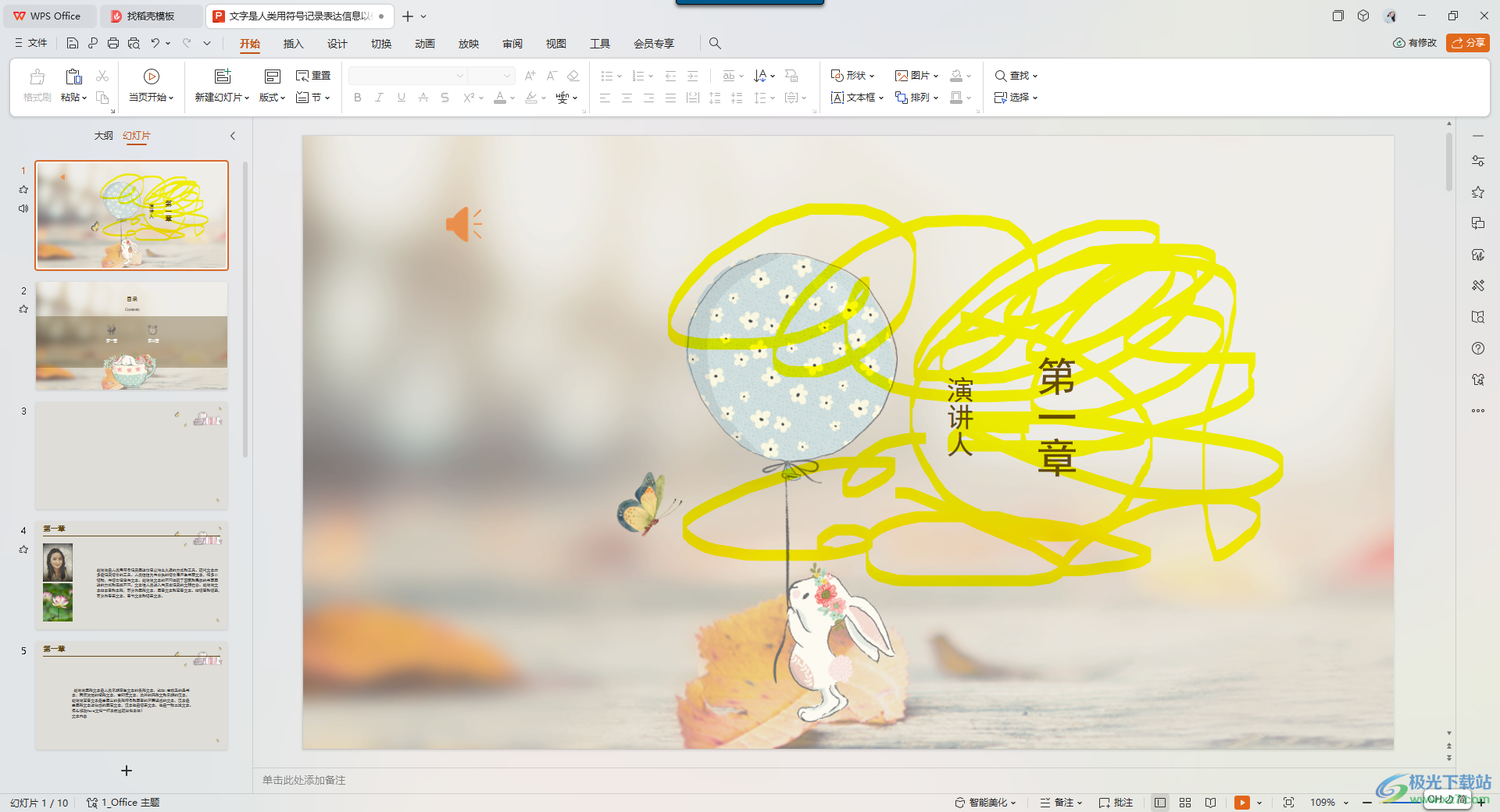1500x812 pixels.
Task: Fit the slide to the window
Action: point(1289,803)
